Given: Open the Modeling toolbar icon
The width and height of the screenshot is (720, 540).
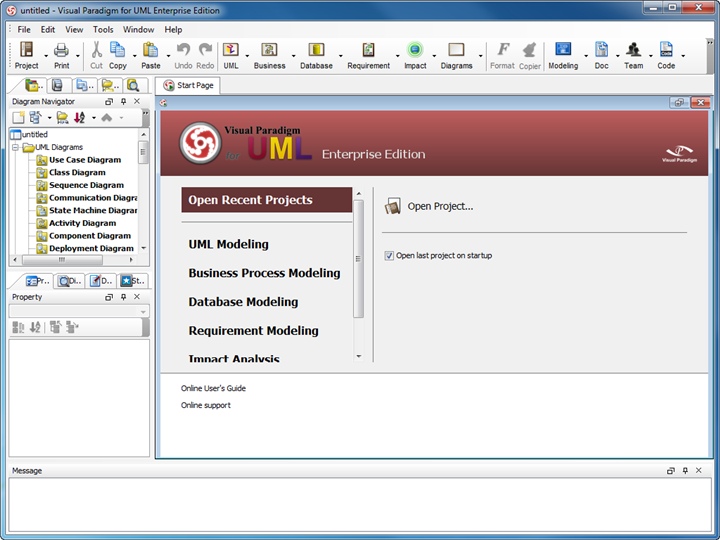Looking at the screenshot, I should [x=563, y=50].
